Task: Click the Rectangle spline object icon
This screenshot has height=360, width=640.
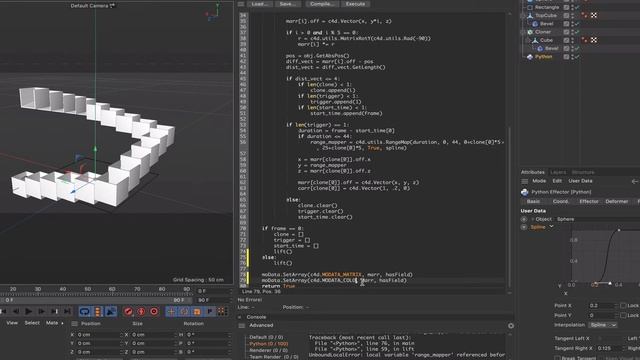Action: pos(530,7)
